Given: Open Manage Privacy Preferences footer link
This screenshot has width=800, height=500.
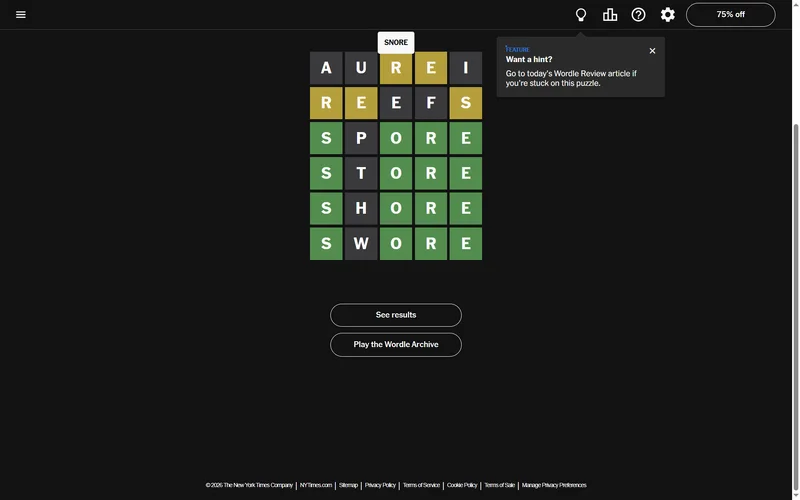Looking at the screenshot, I should point(554,485).
